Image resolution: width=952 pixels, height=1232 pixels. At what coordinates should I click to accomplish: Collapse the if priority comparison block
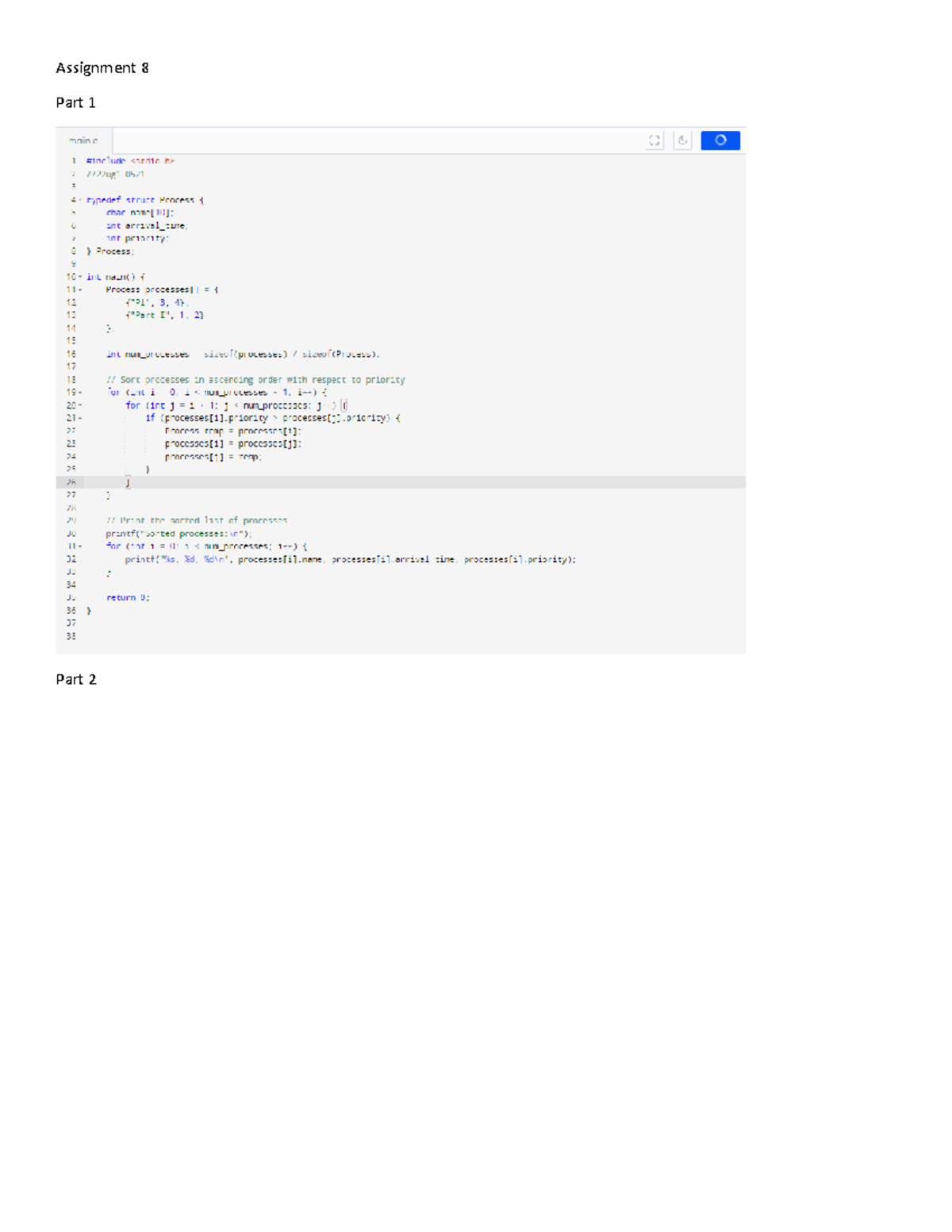pyautogui.click(x=79, y=417)
